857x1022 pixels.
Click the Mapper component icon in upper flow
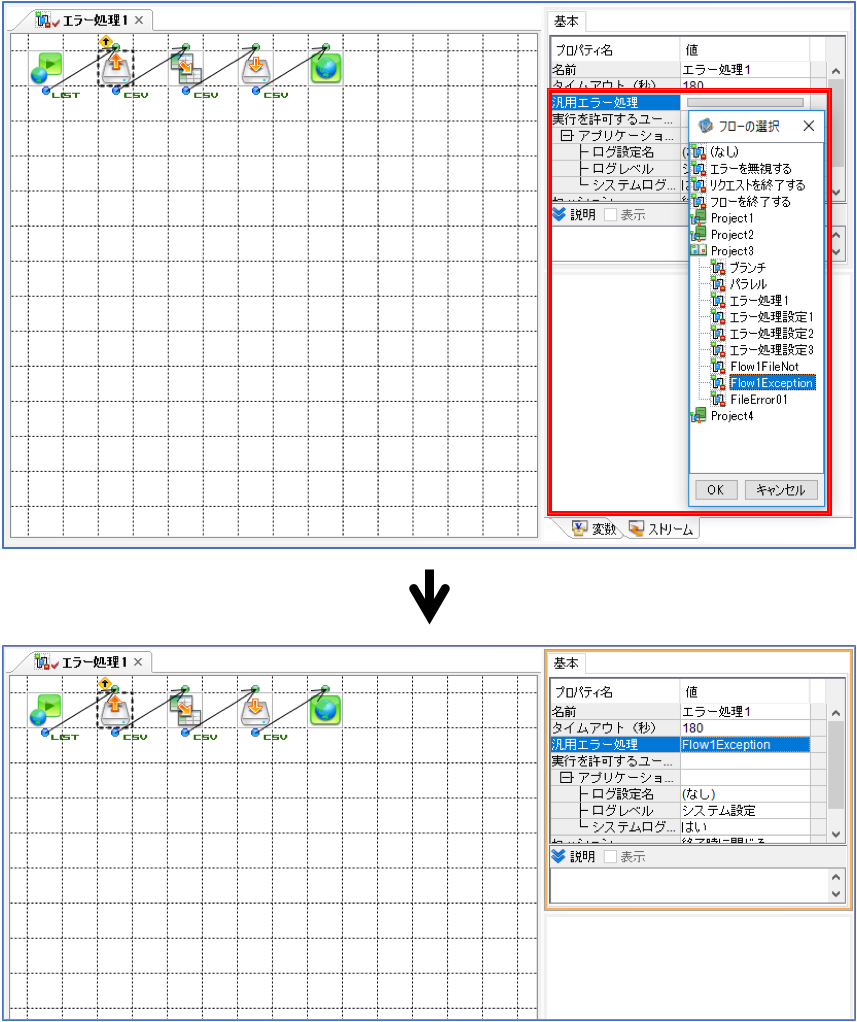tap(186, 68)
